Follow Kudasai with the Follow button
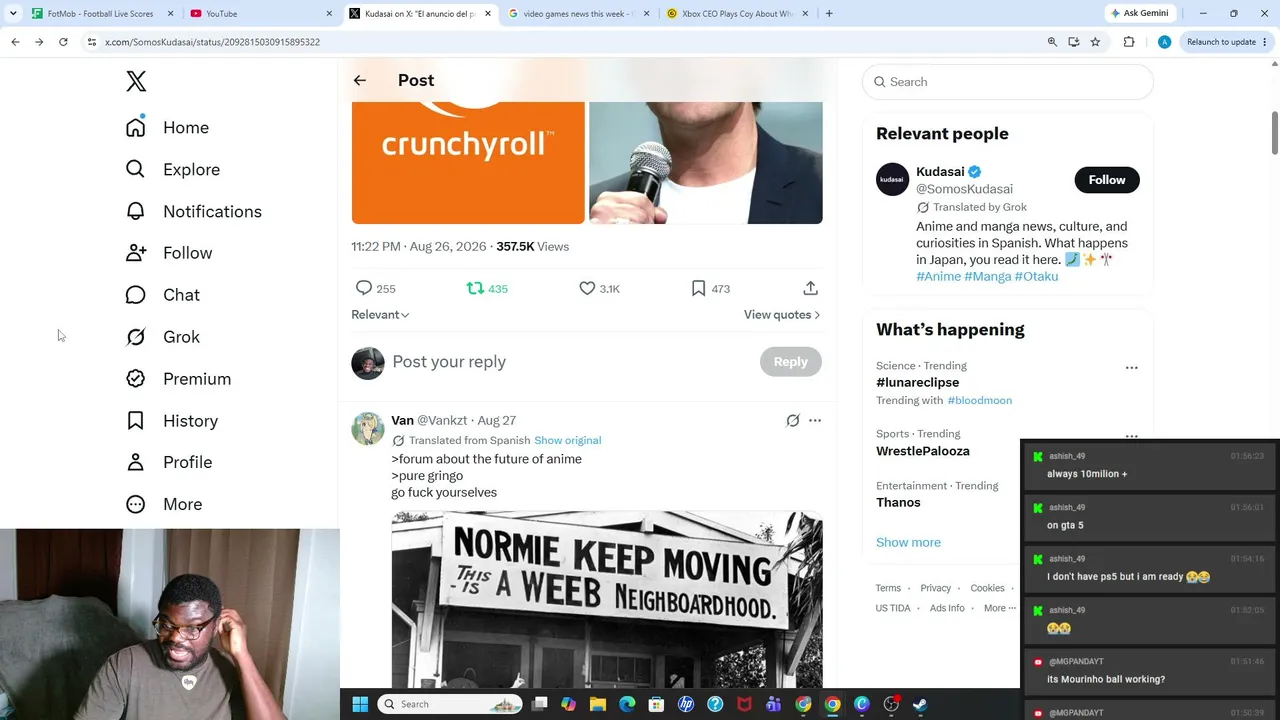 [x=1107, y=180]
